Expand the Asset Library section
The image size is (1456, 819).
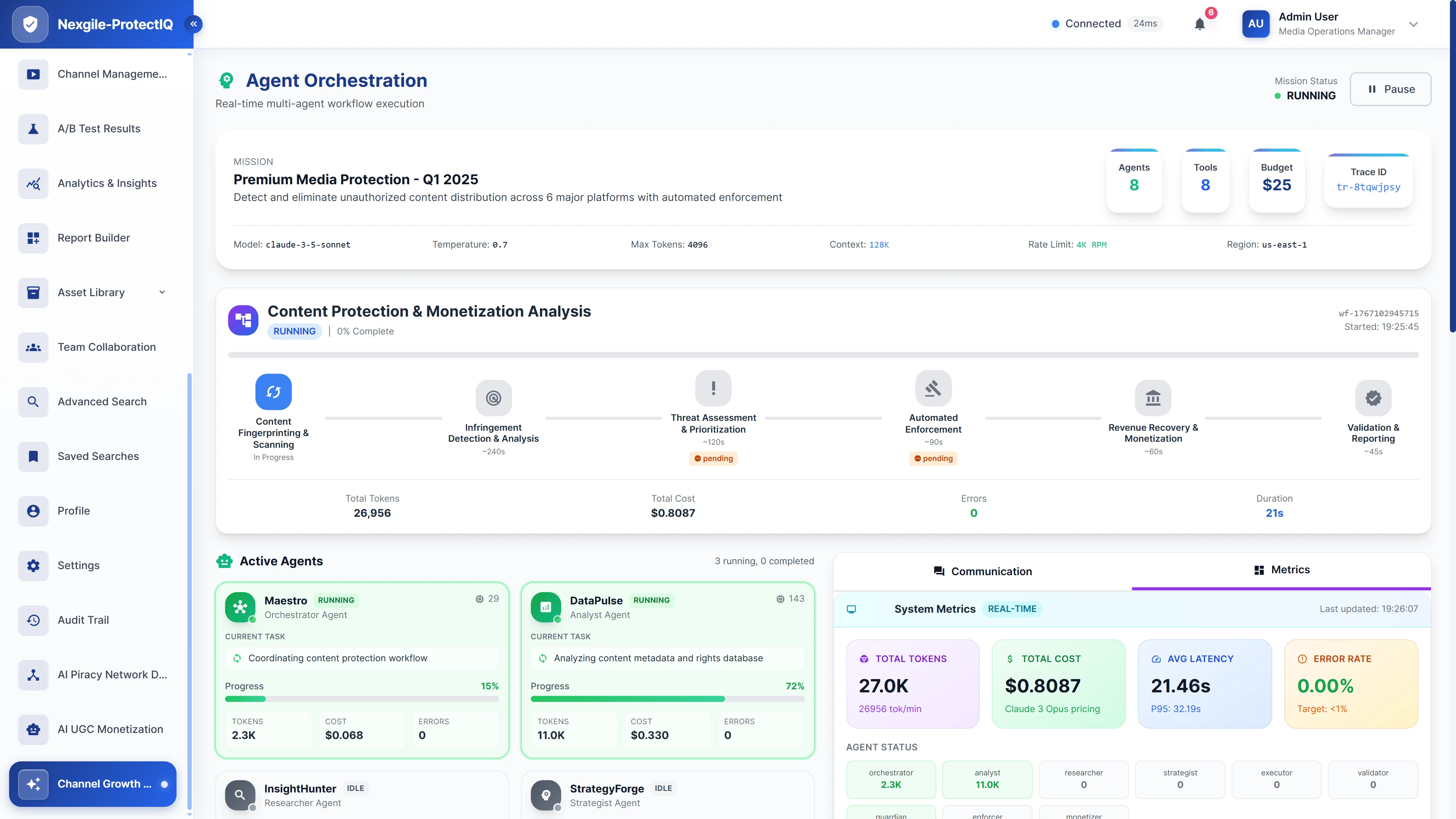162,292
